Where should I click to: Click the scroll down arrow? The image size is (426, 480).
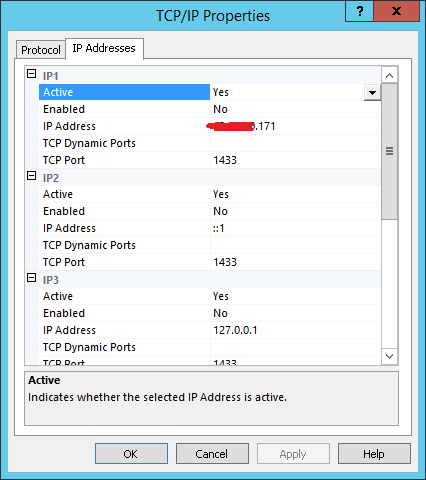389,356
